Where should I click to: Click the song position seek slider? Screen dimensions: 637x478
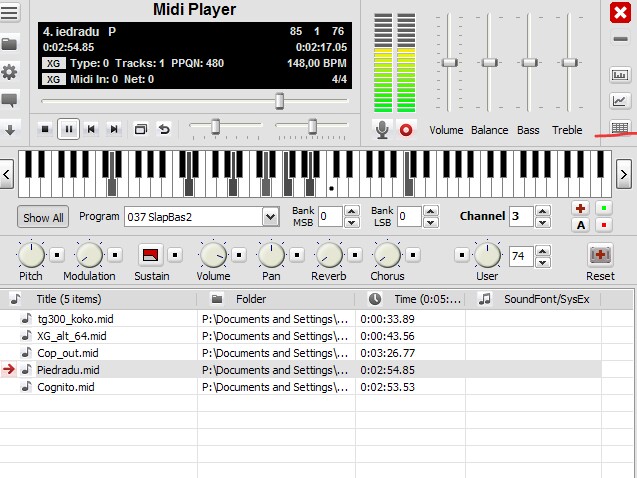pos(195,101)
